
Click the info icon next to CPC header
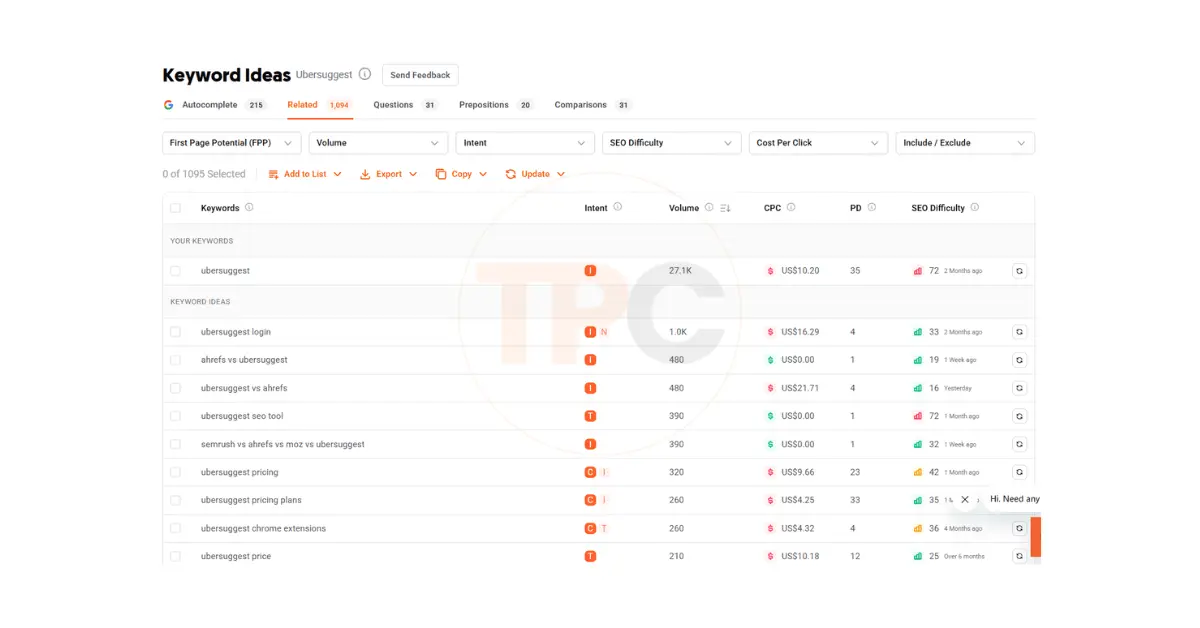[791, 208]
